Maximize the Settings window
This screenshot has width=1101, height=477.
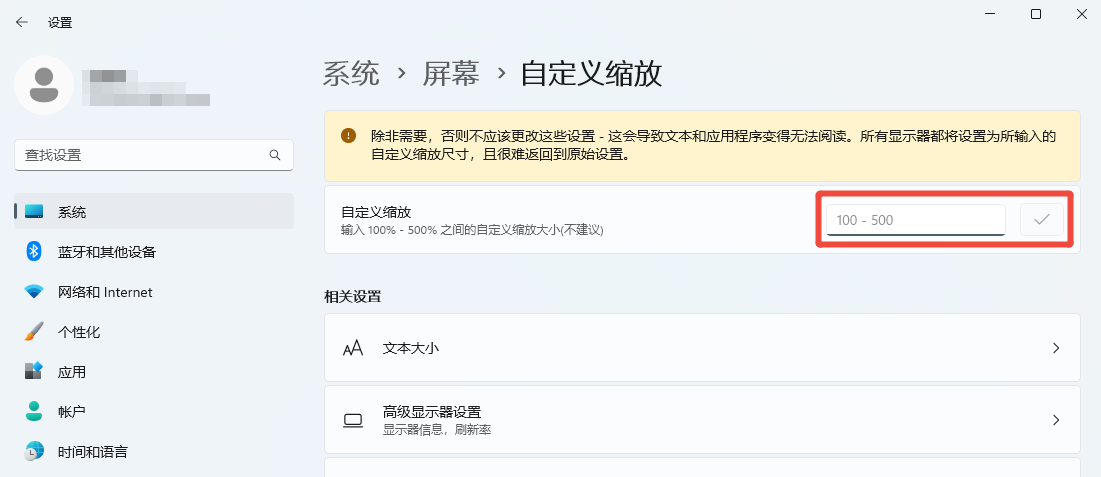click(1036, 14)
